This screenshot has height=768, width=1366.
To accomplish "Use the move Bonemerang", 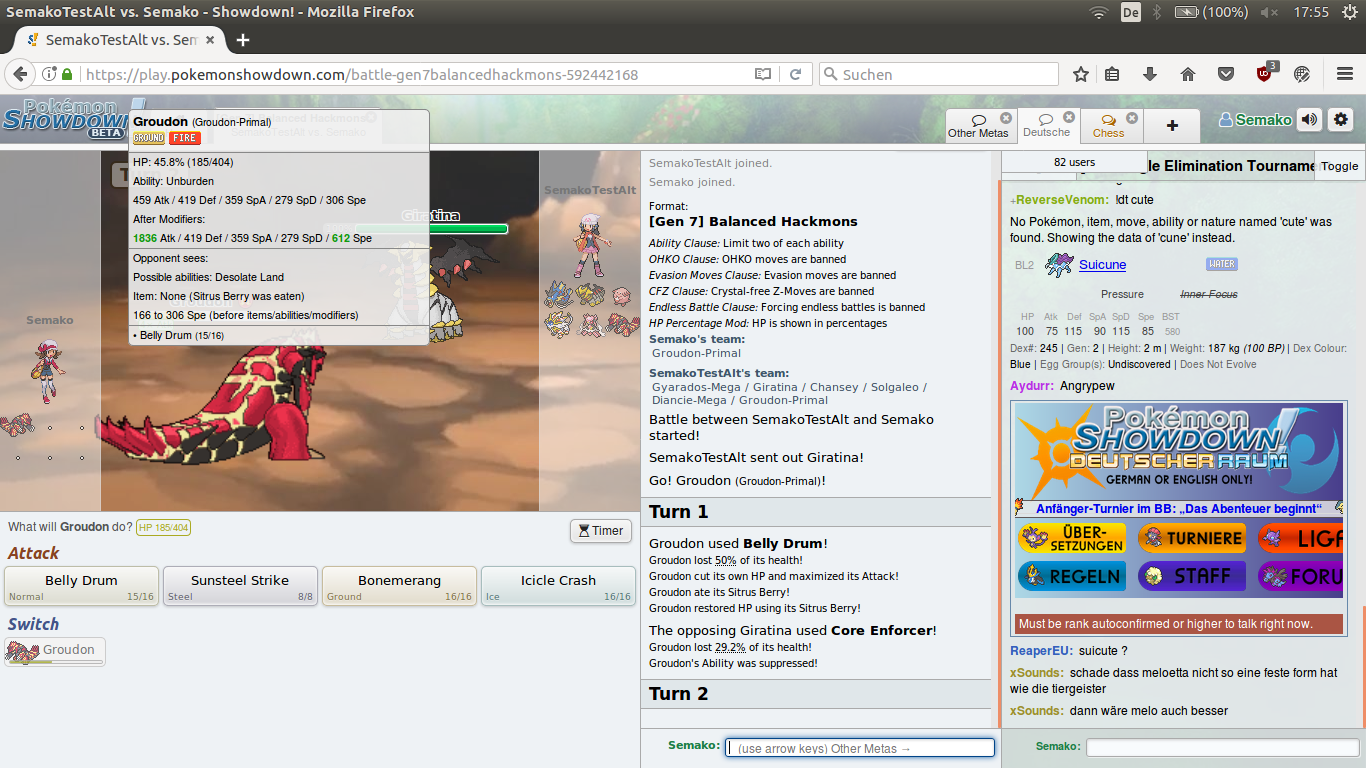I will 399,586.
